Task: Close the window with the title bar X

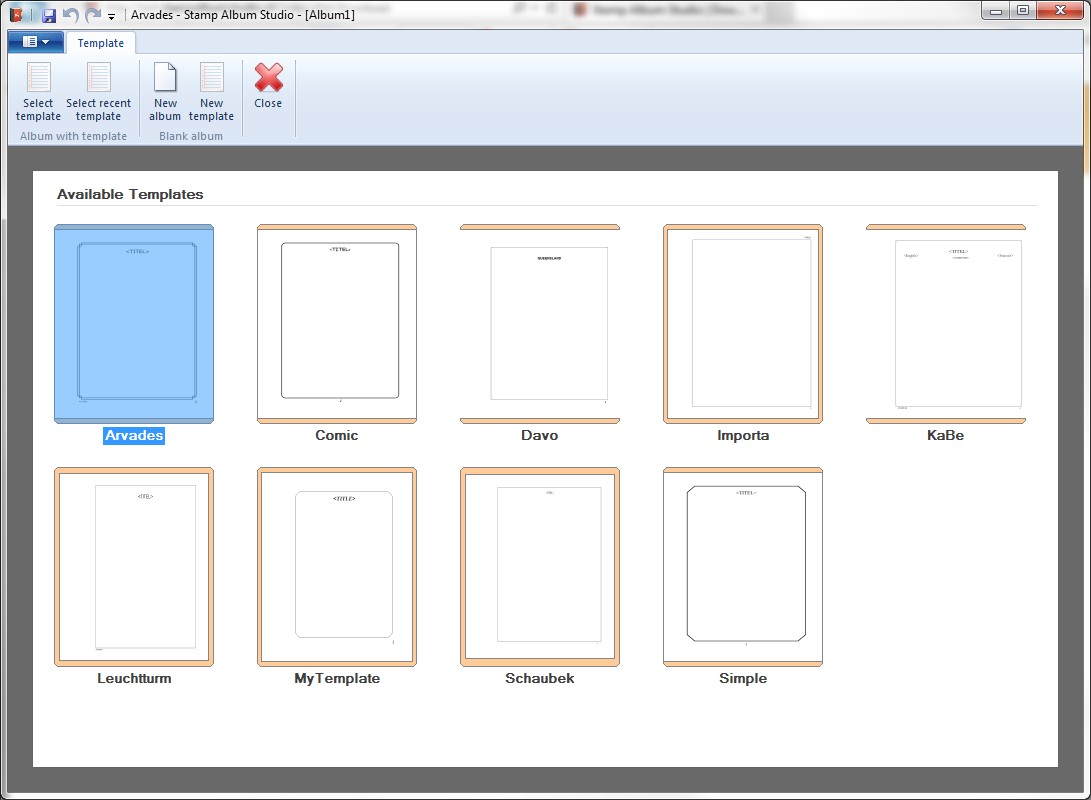Action: pyautogui.click(x=1060, y=11)
